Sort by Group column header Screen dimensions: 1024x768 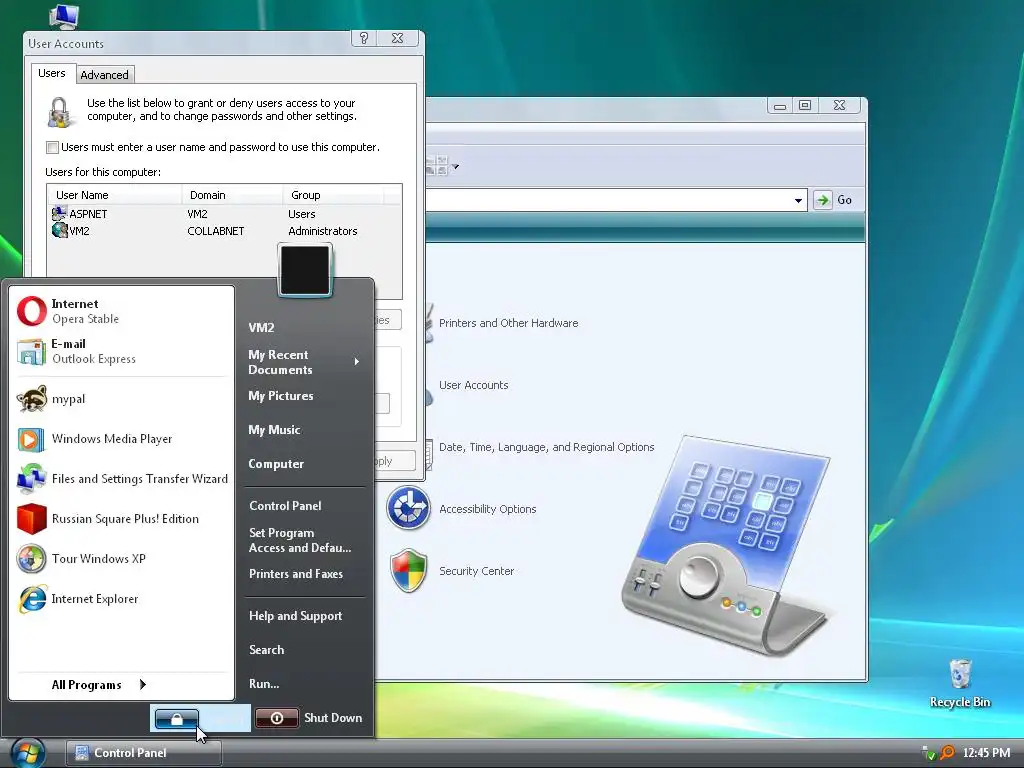pos(333,195)
